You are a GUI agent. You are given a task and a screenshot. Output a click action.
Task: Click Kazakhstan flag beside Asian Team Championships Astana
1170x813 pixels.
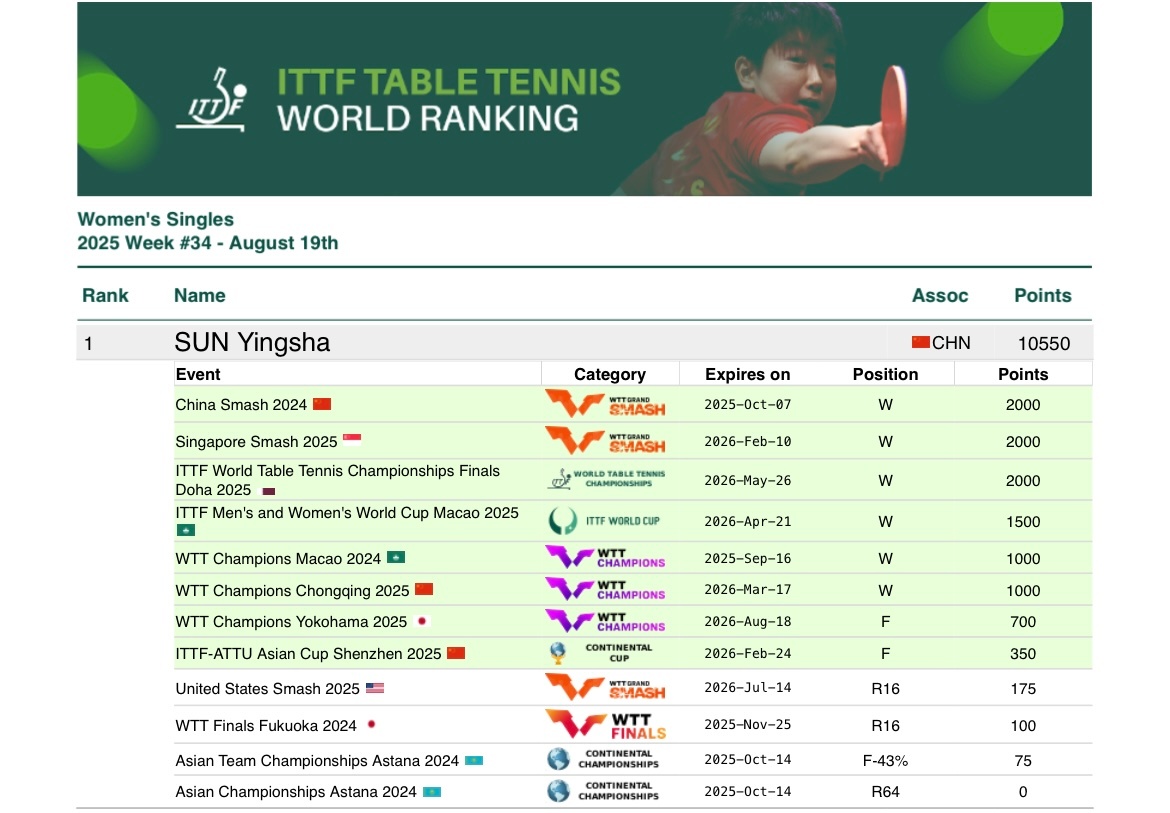coord(474,761)
